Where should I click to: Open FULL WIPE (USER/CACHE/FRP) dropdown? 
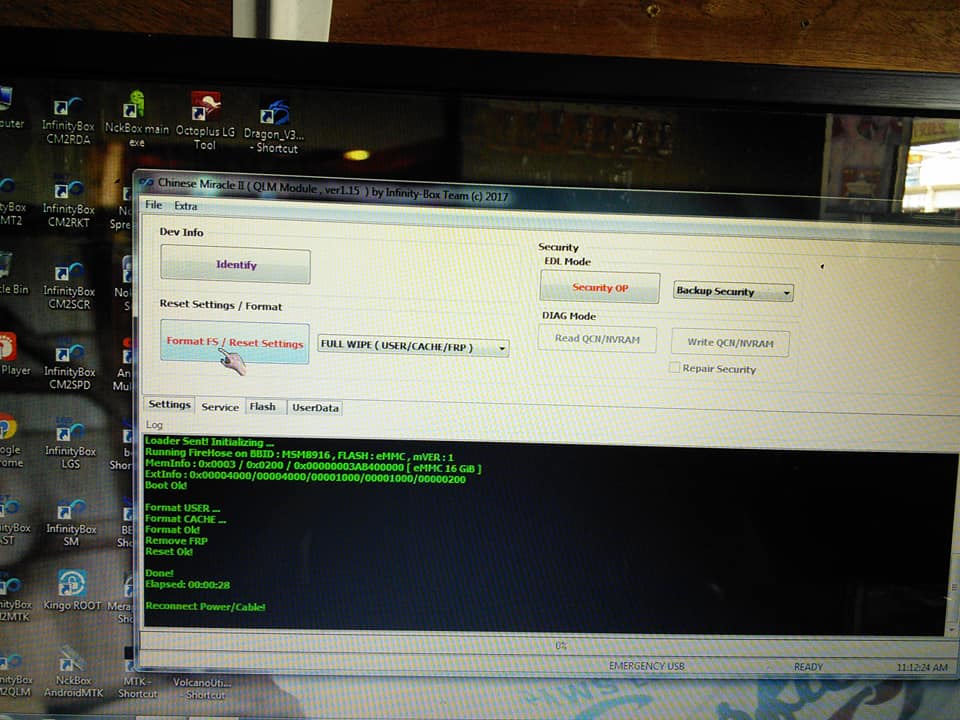point(413,347)
